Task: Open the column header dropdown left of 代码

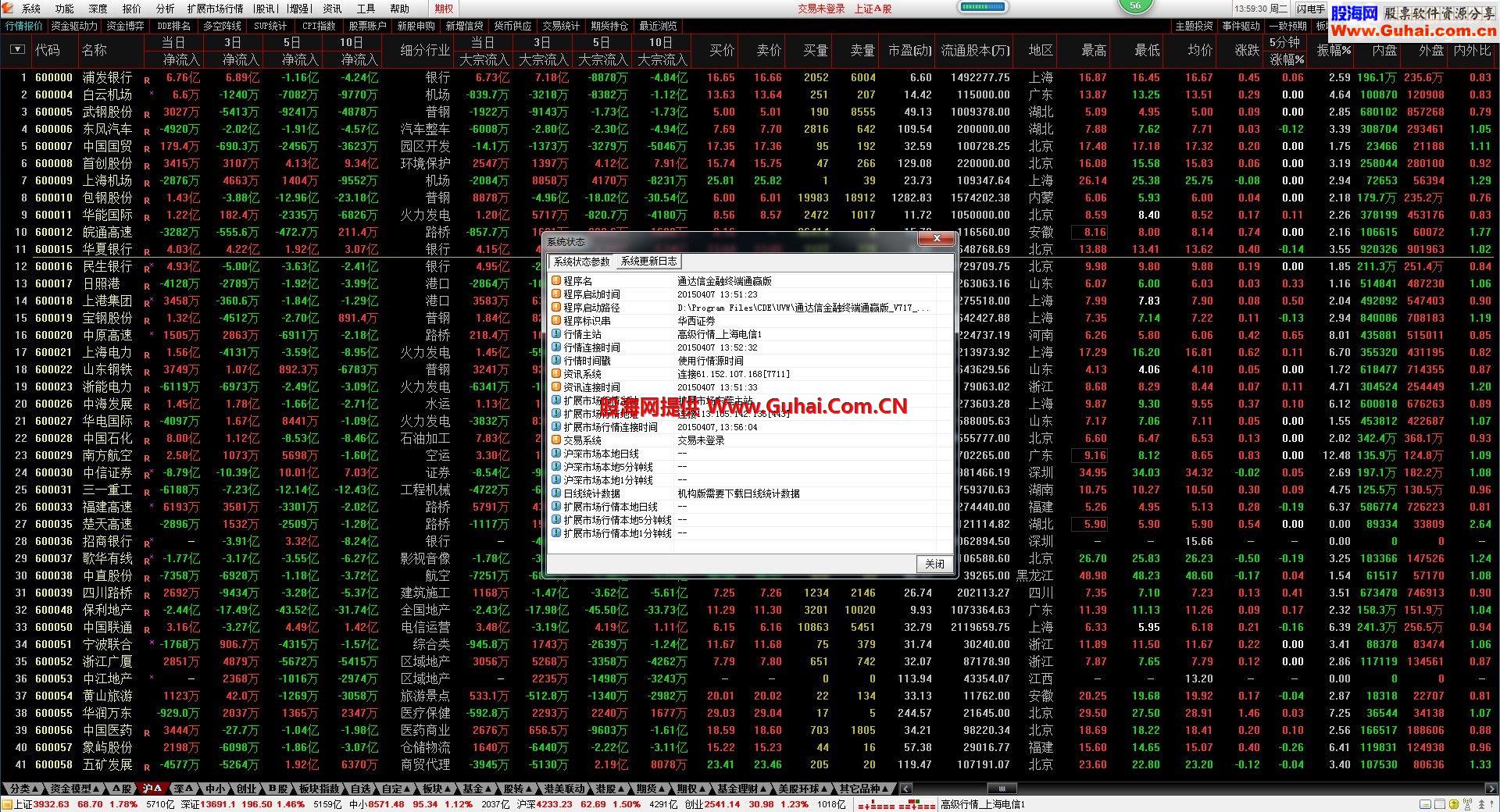Action: click(x=17, y=50)
